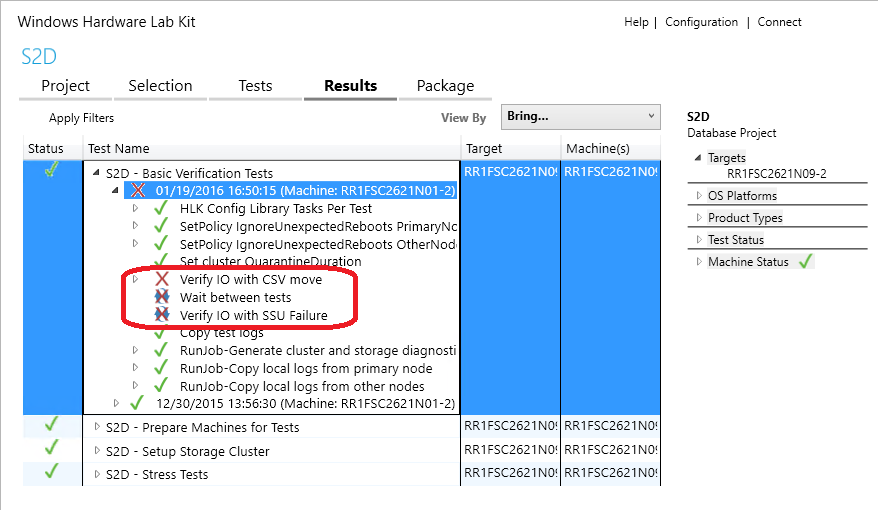Click the Status column header
This screenshot has width=878, height=510.
[46, 149]
